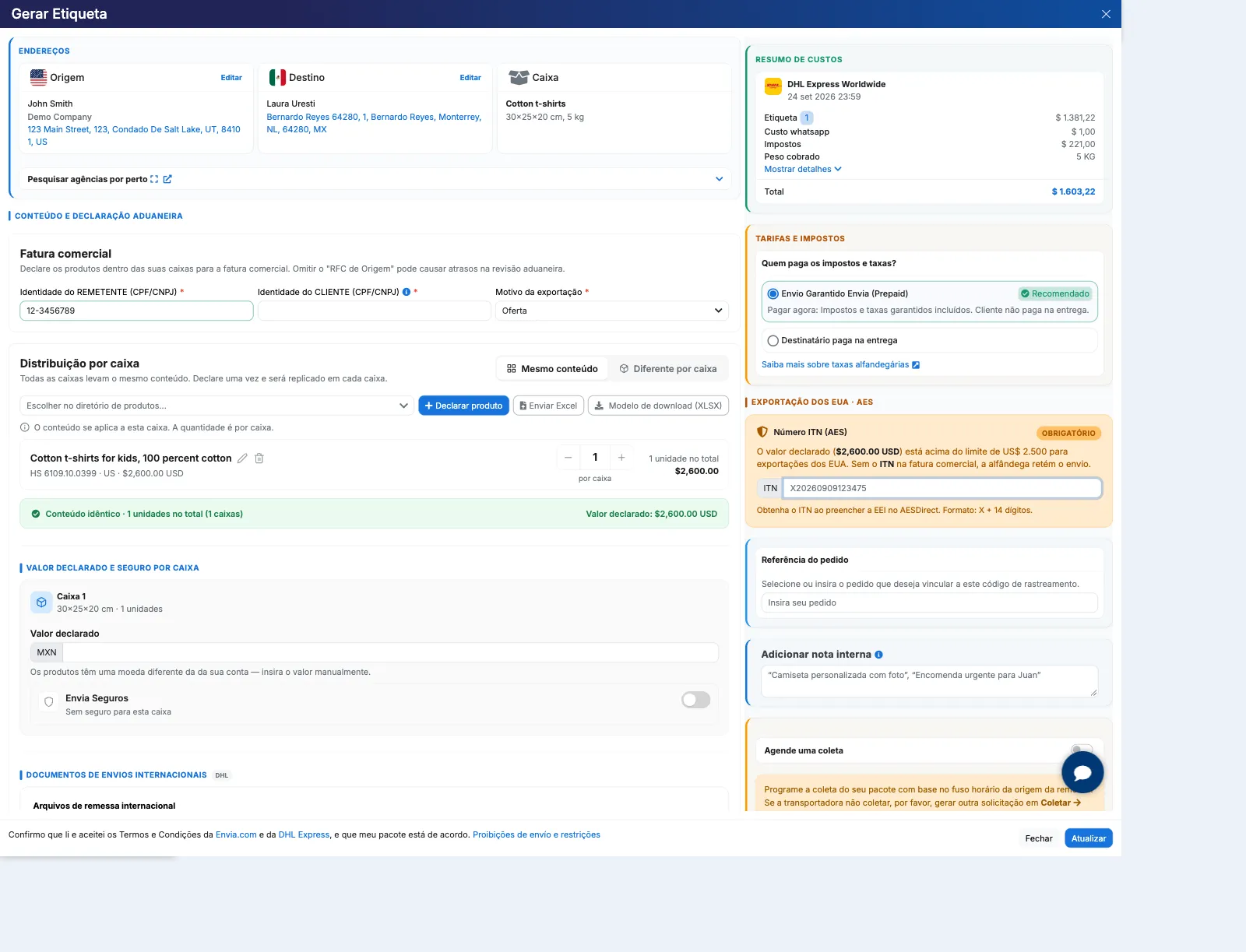Viewport: 1246px width, 952px height.
Task: Open the chat support bubble
Action: (x=1082, y=772)
